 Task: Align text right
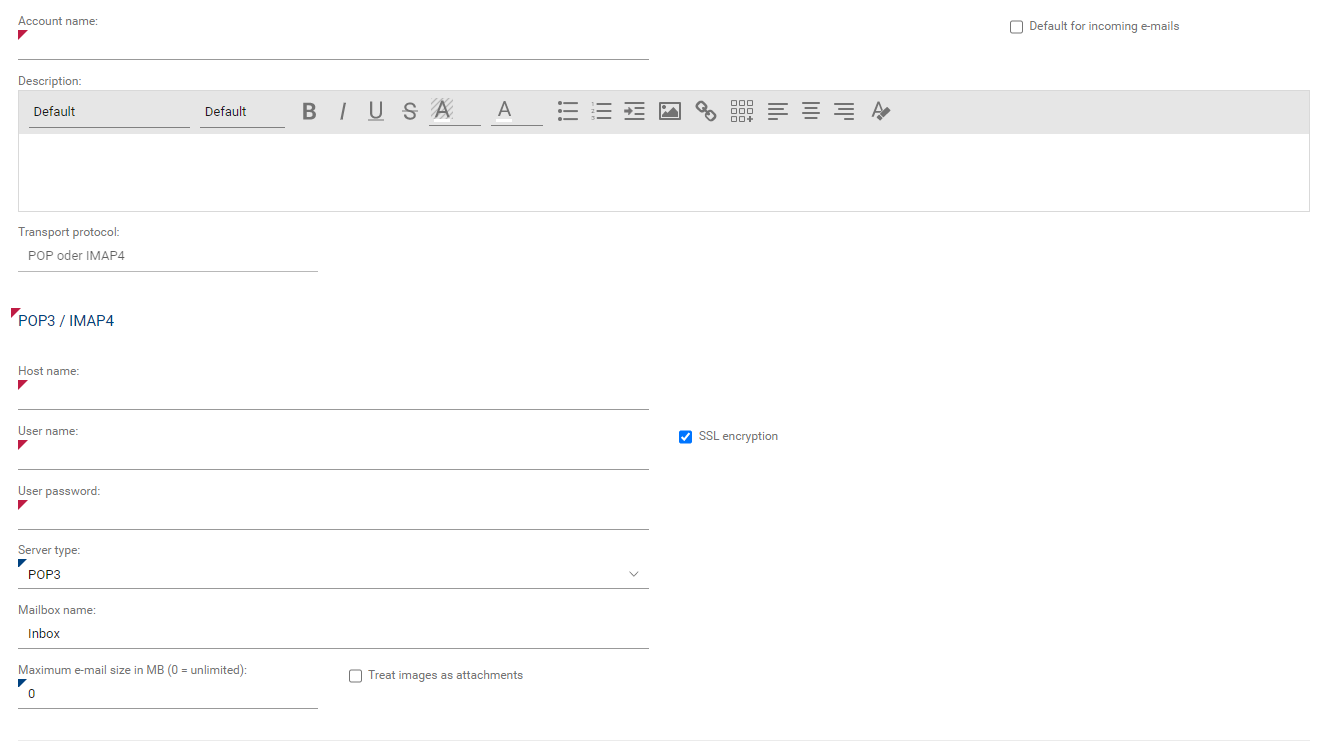click(x=844, y=111)
